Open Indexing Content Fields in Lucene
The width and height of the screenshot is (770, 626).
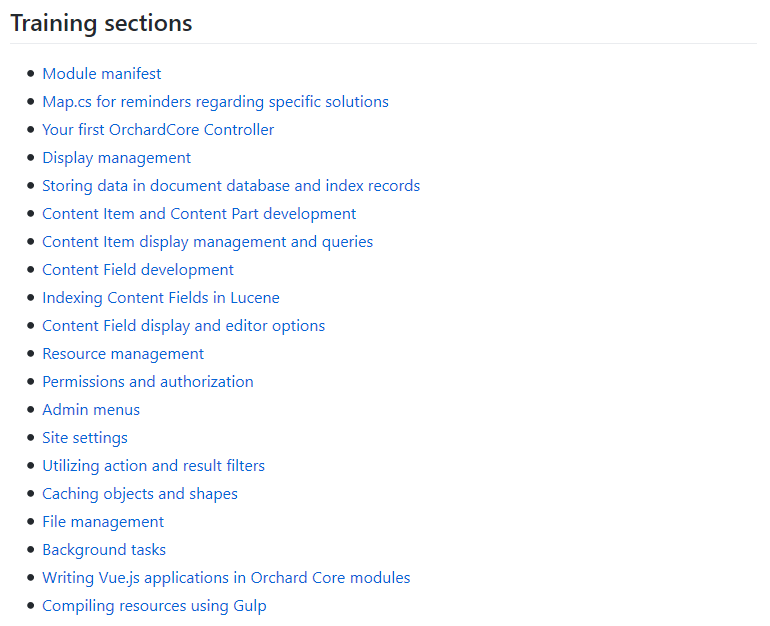click(x=161, y=298)
